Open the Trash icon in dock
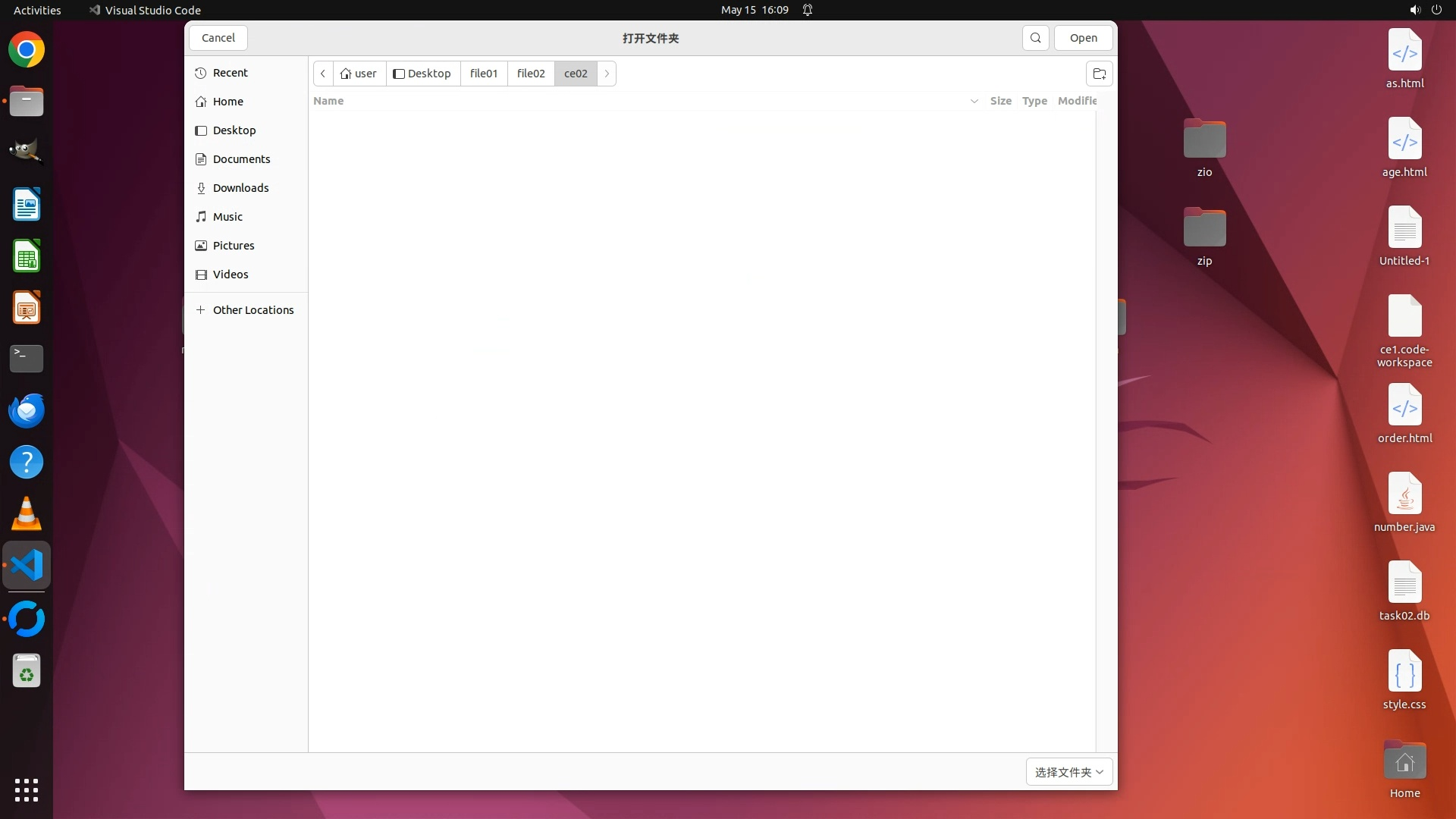1456x819 pixels. point(27,671)
